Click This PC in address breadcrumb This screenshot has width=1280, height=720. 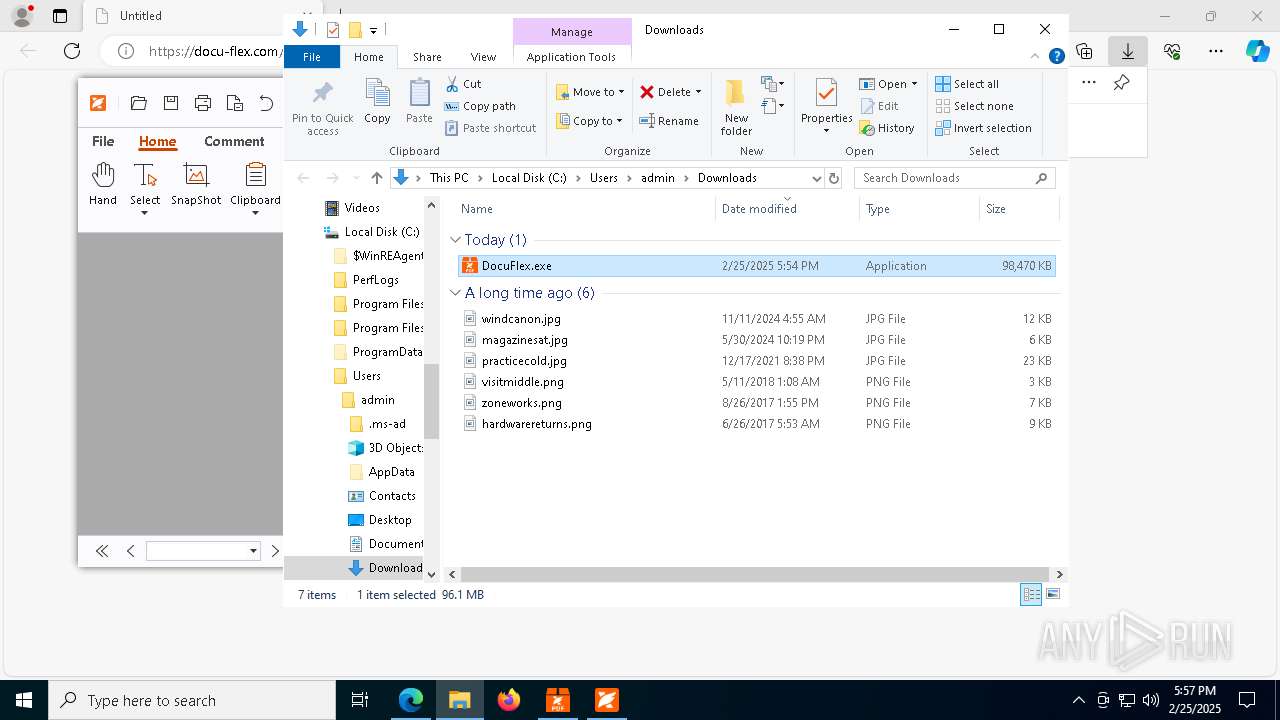click(x=449, y=178)
